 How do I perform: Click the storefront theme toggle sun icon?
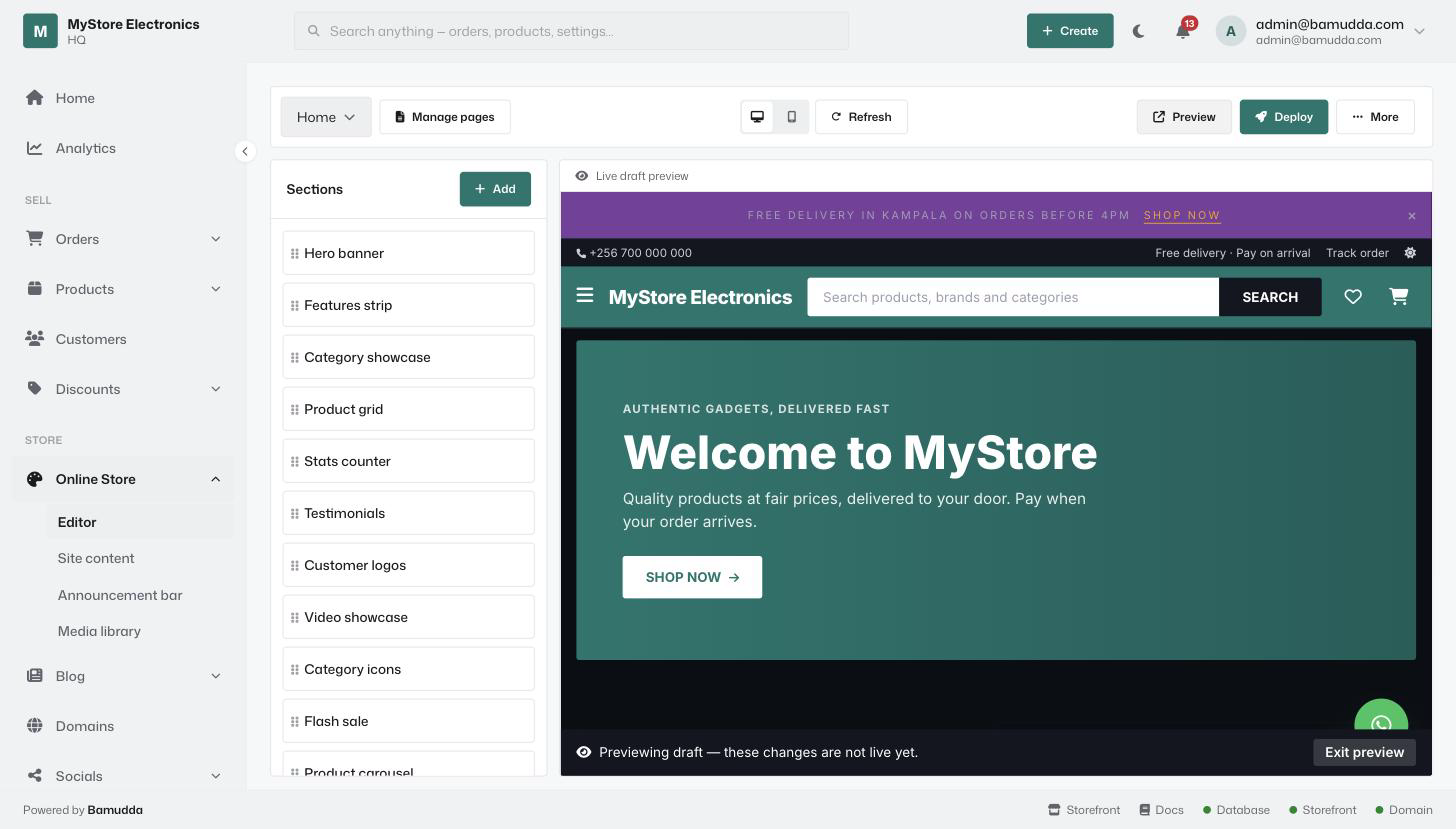coord(1410,253)
